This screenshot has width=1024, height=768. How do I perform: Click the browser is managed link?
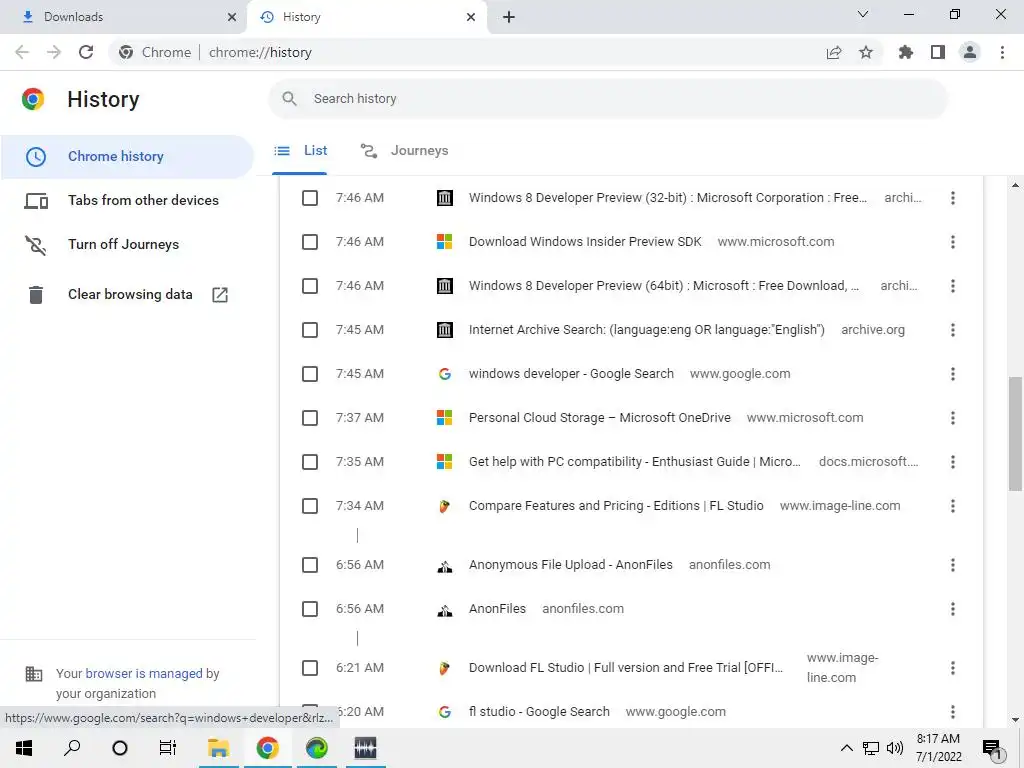point(144,673)
